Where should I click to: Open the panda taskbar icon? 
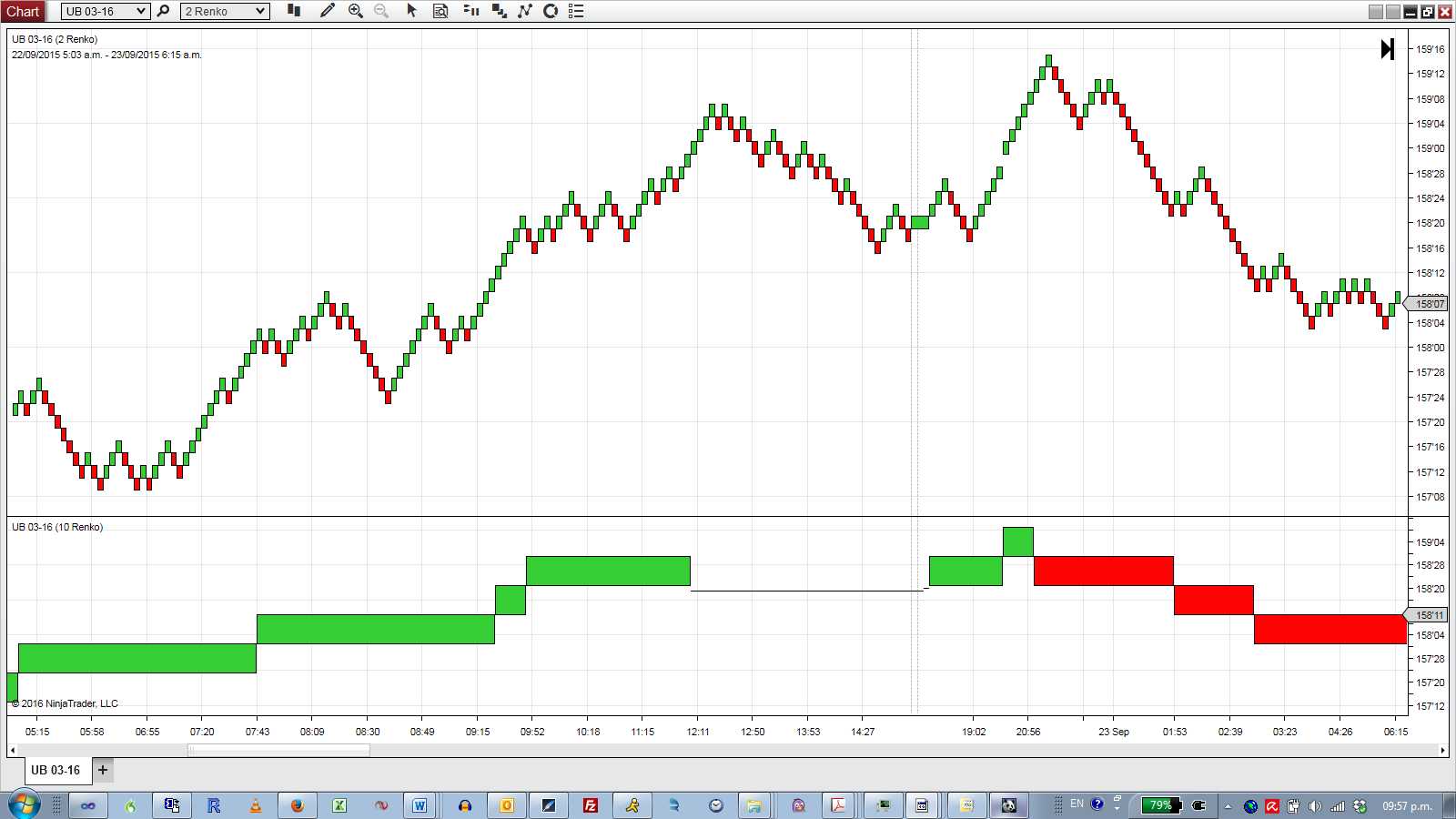coord(1009,805)
